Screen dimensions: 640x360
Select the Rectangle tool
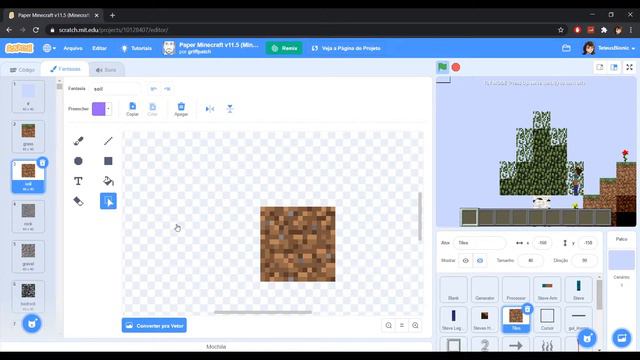click(x=108, y=161)
